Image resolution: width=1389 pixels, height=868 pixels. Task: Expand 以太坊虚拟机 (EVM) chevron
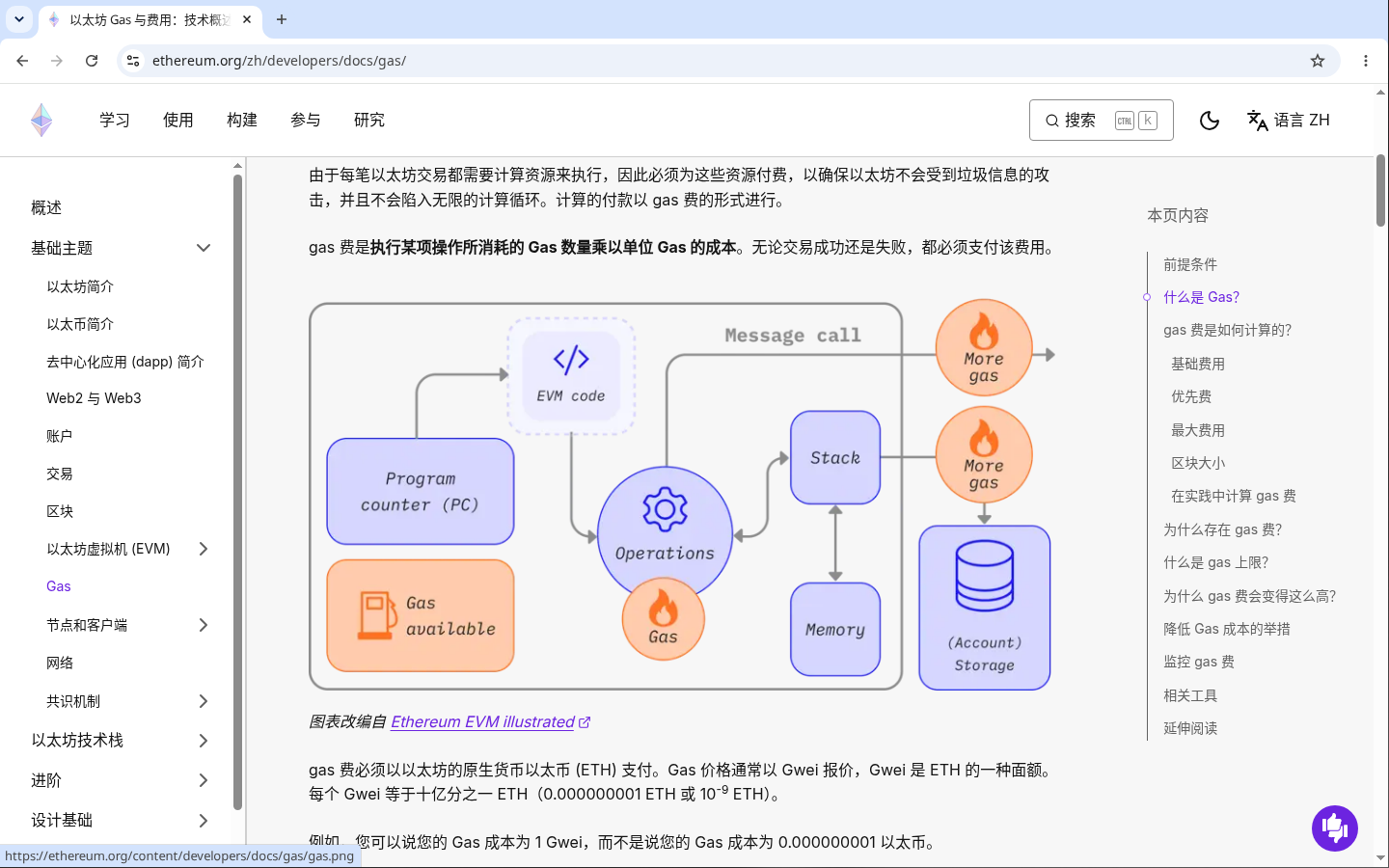point(204,549)
